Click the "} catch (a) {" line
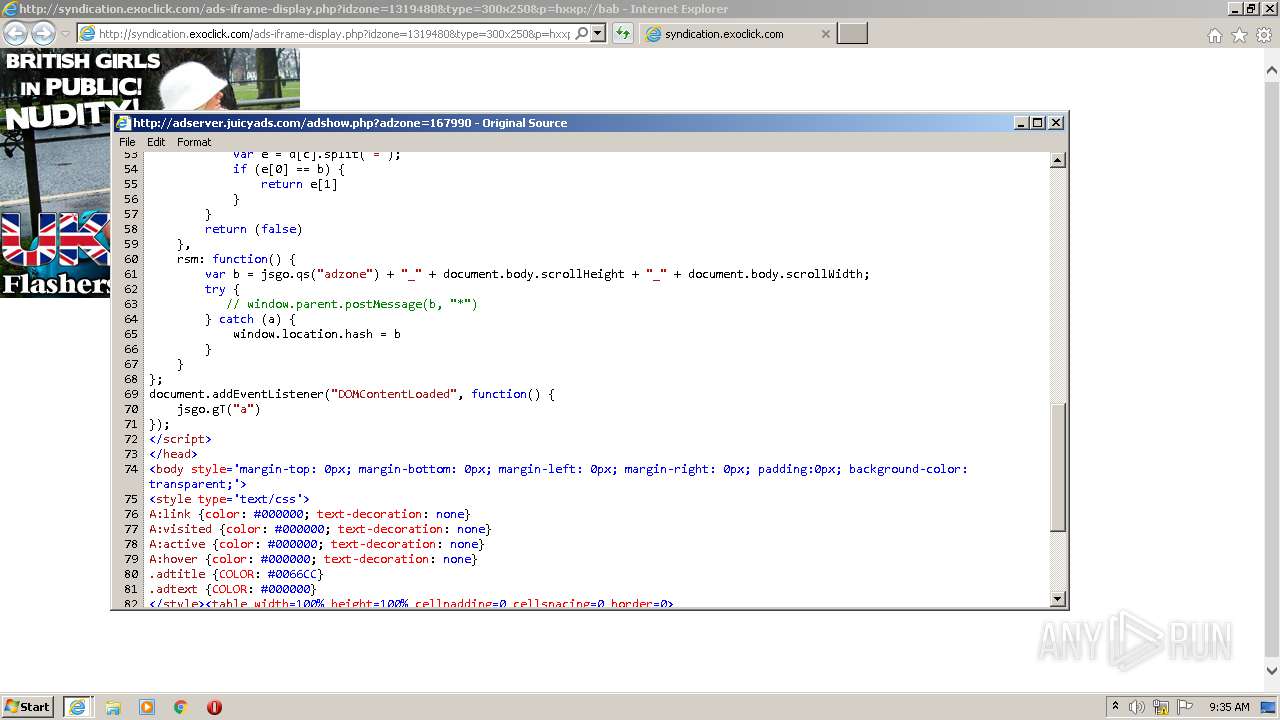Screen dimensions: 1280x720 click(x=250, y=319)
